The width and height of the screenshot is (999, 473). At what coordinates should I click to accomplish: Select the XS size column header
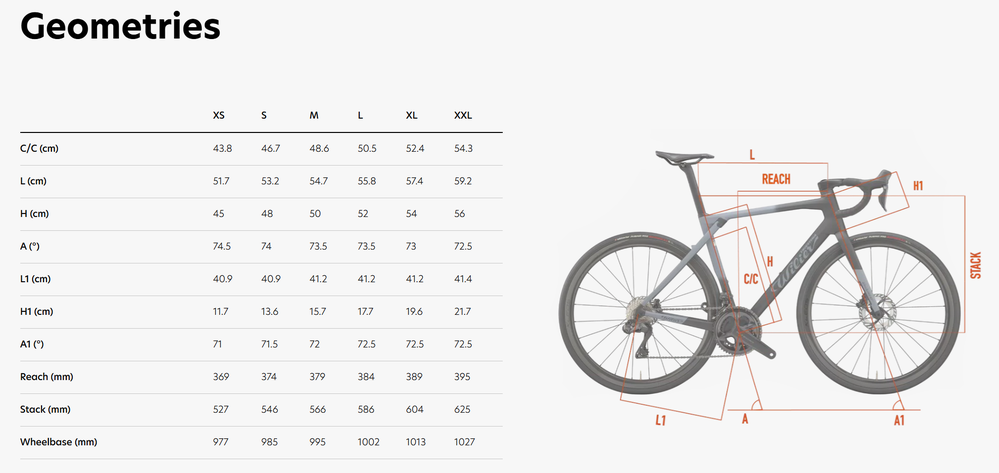click(219, 116)
